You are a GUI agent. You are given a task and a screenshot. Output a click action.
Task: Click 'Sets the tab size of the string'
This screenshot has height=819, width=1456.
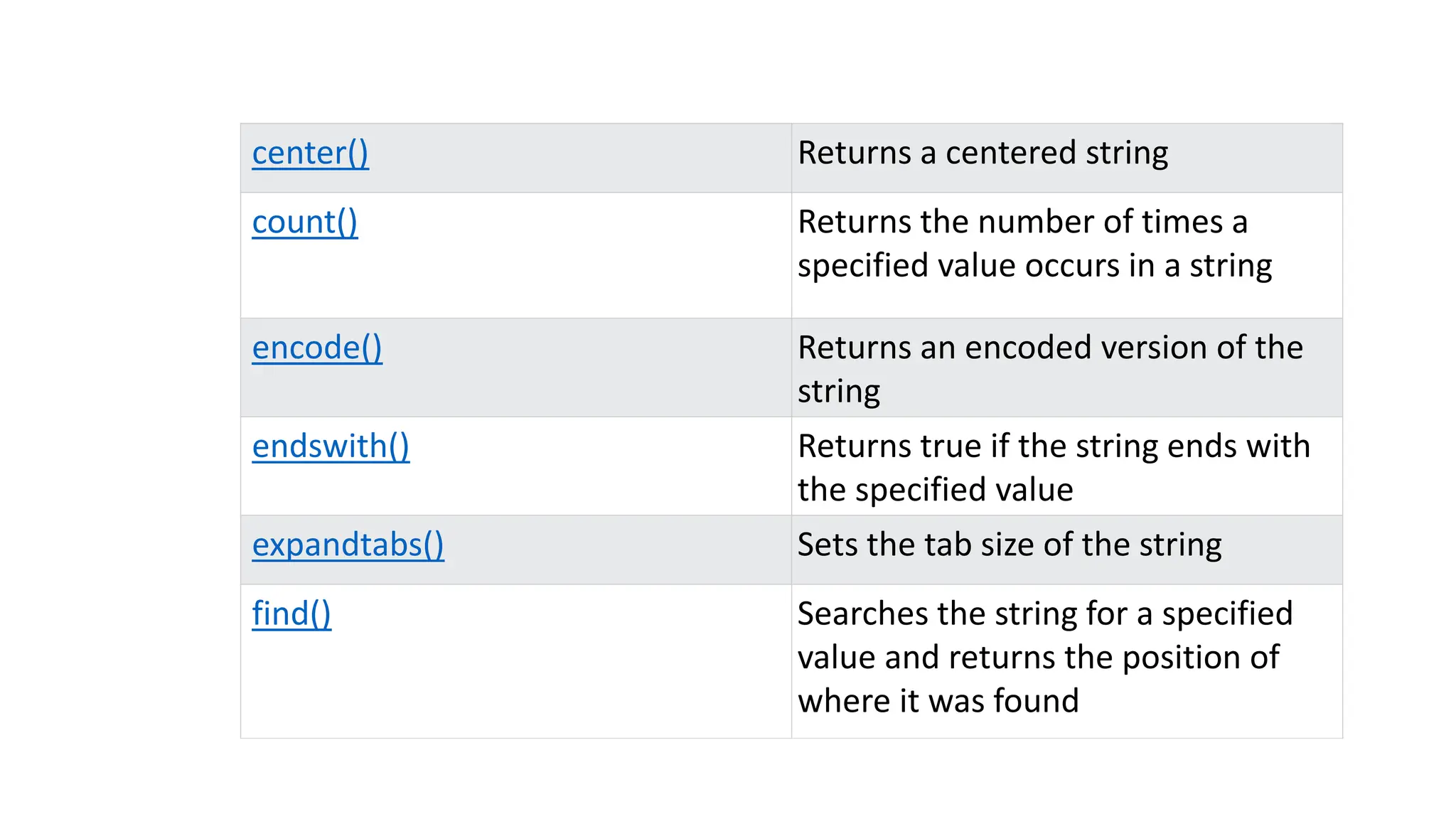pos(1010,545)
